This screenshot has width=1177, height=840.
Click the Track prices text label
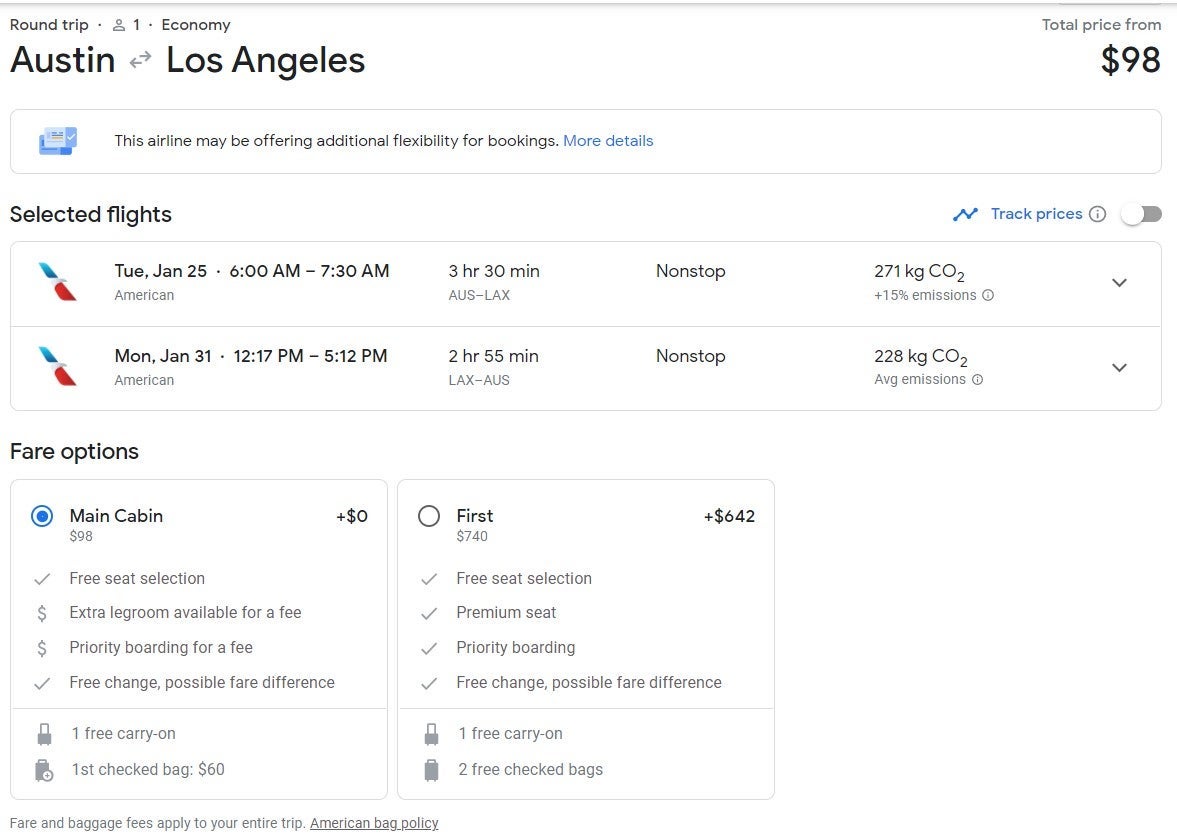(x=1036, y=214)
